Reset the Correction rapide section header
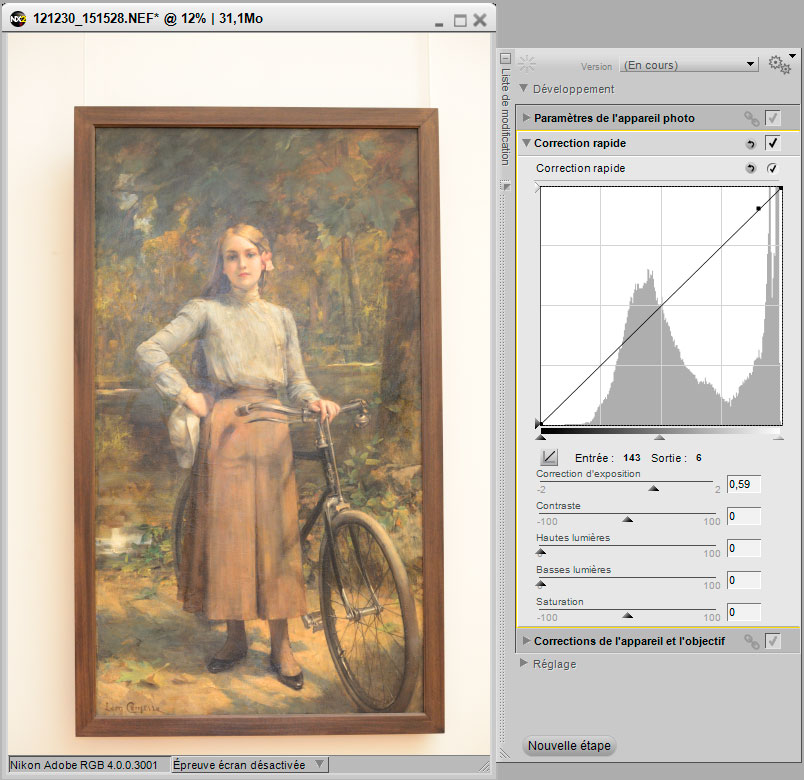This screenshot has width=804, height=780. click(751, 144)
